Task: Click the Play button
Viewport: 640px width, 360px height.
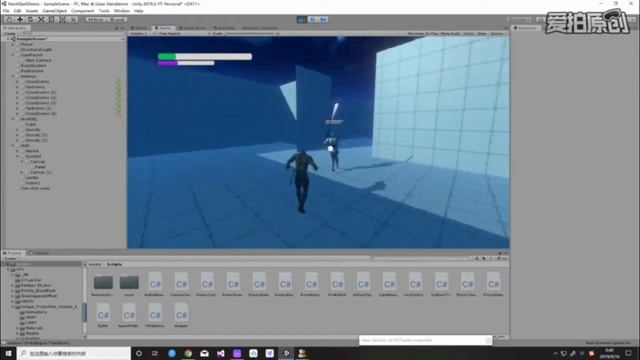Action: point(302,19)
